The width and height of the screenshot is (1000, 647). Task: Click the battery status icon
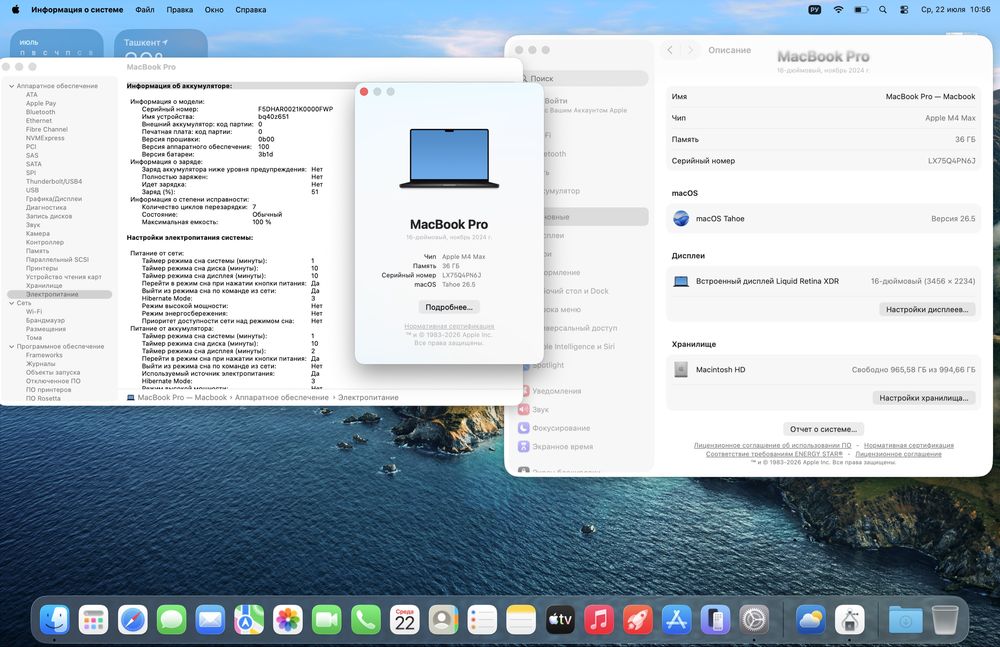click(861, 10)
